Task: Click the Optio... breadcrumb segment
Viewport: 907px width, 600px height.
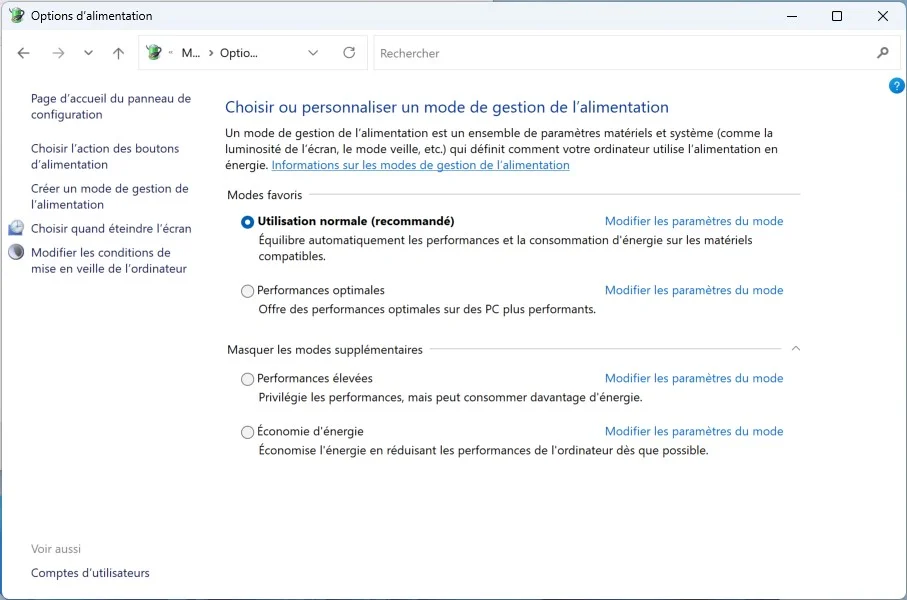Action: click(x=239, y=53)
